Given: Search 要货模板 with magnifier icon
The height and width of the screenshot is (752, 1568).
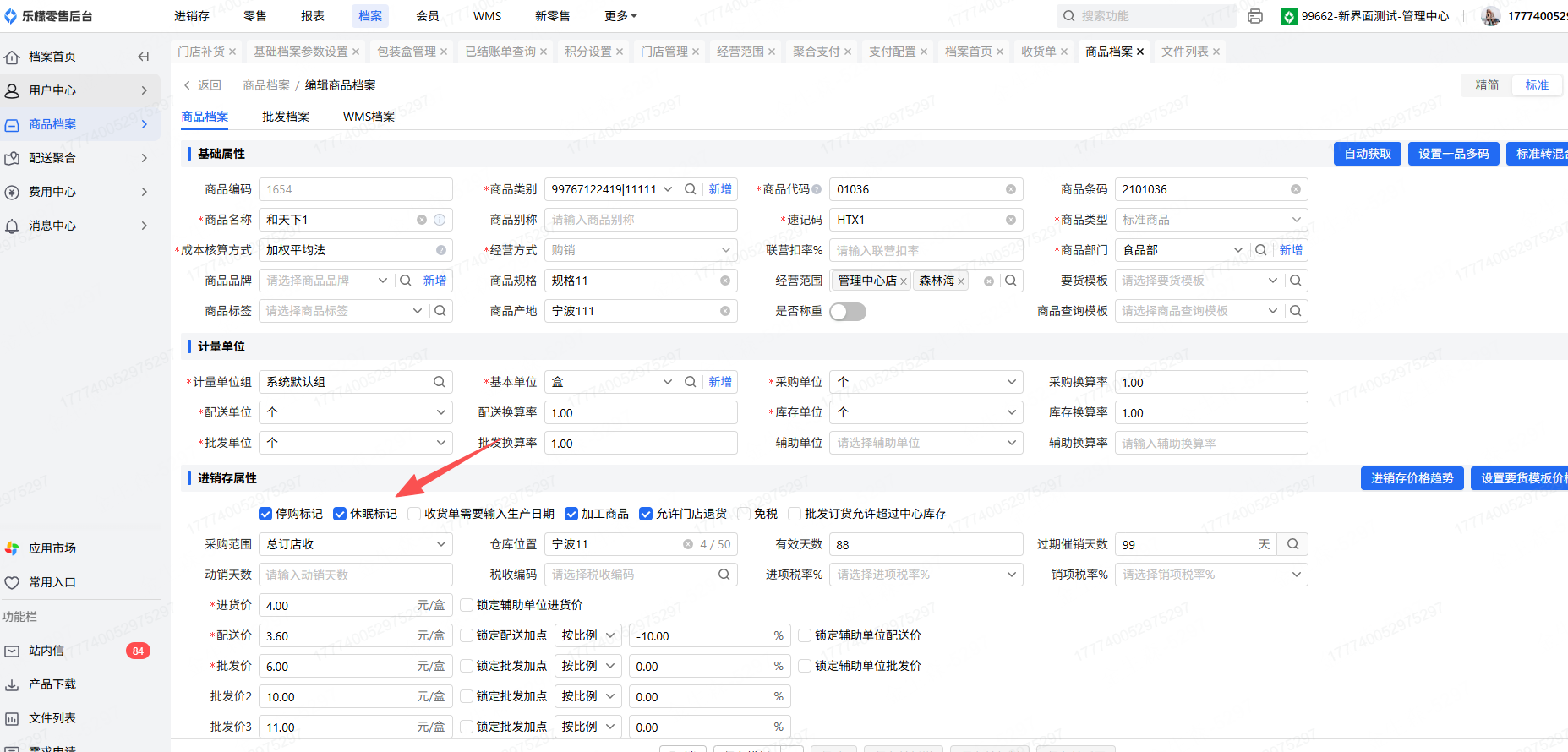Looking at the screenshot, I should pos(1296,281).
